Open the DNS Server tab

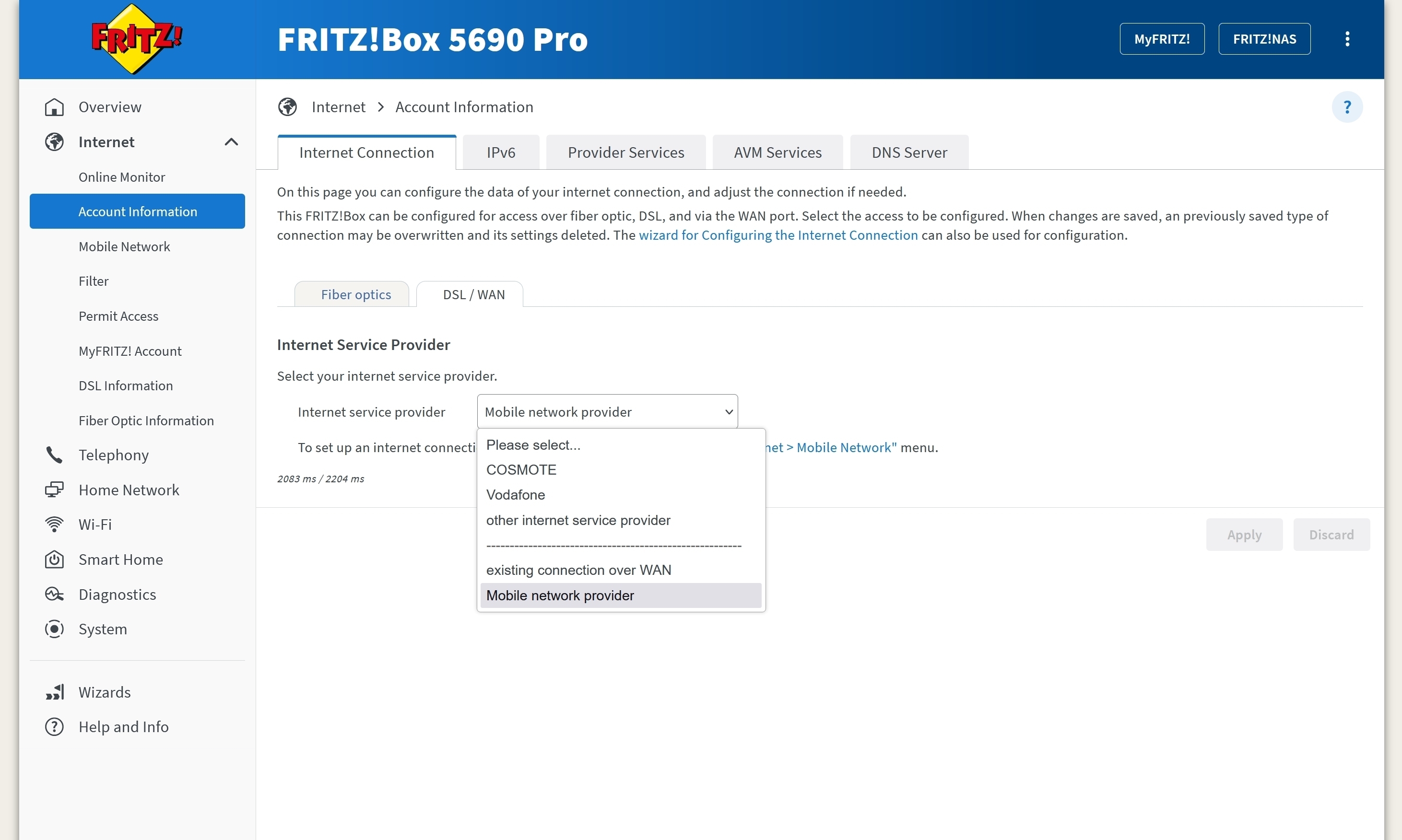pos(909,152)
